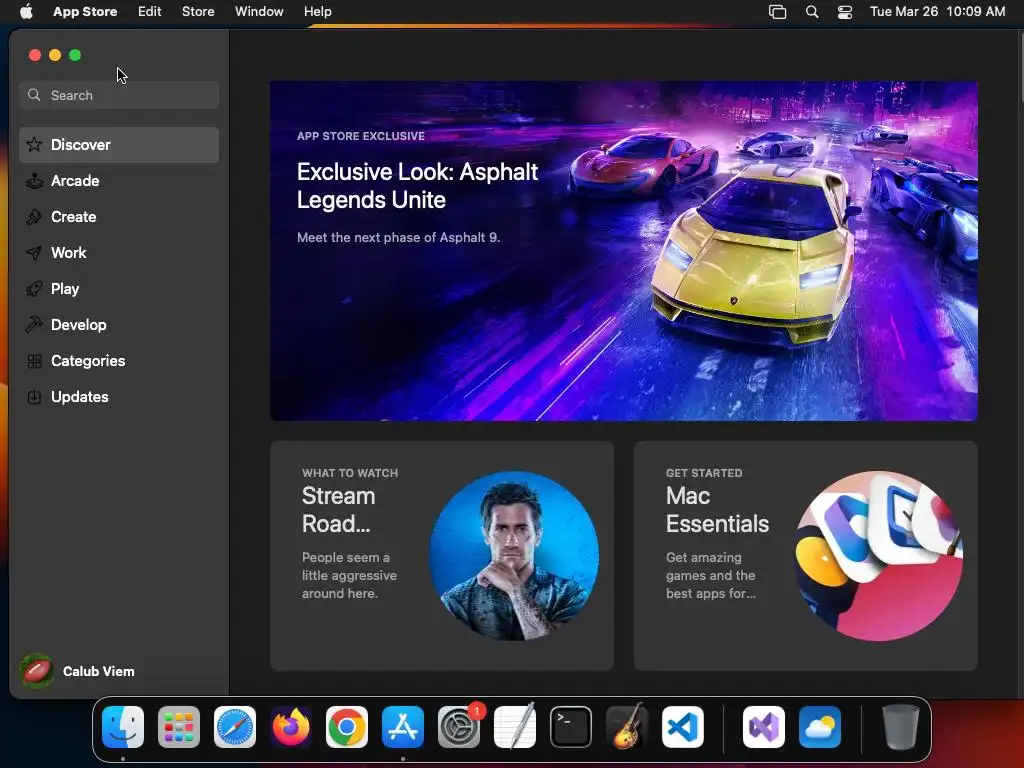Select Play in the sidebar

tap(119, 289)
